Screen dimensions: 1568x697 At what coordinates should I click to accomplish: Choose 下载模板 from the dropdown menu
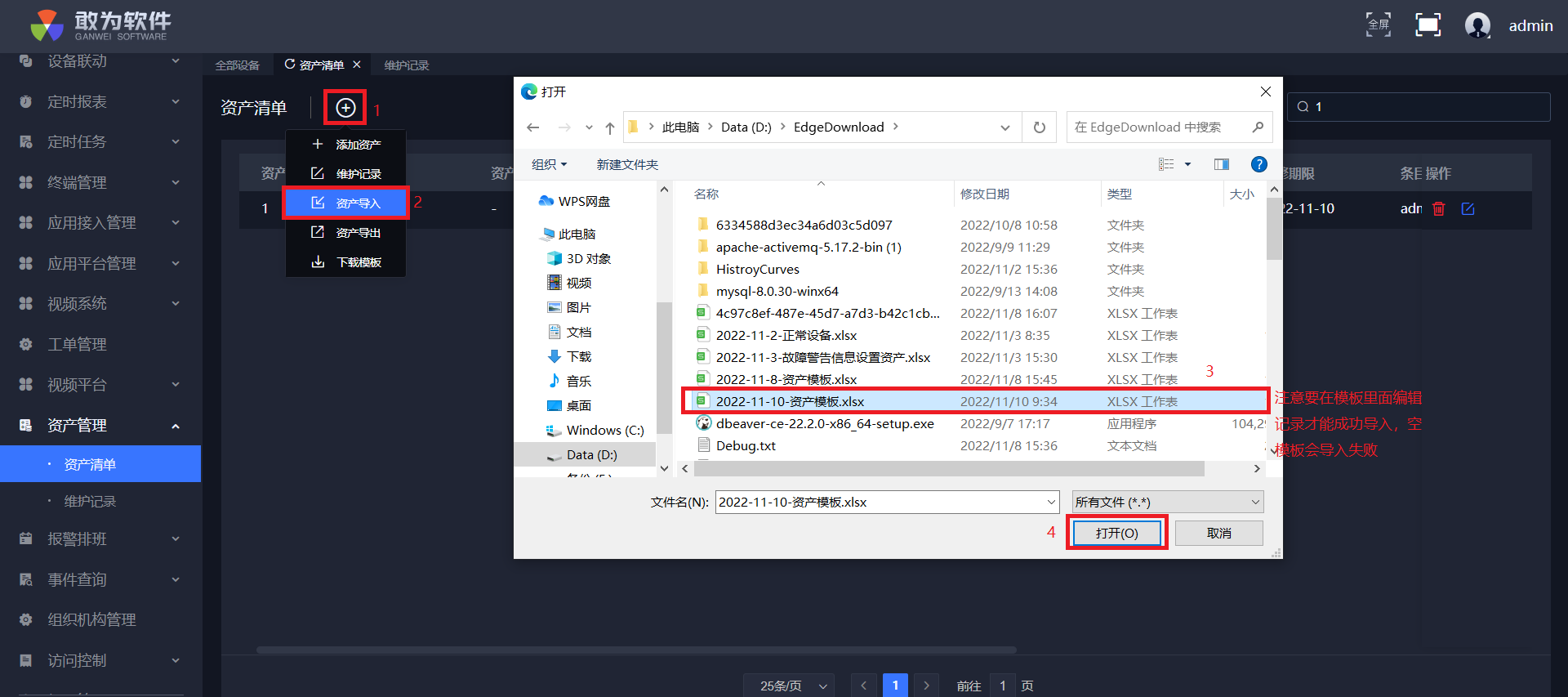pos(345,262)
